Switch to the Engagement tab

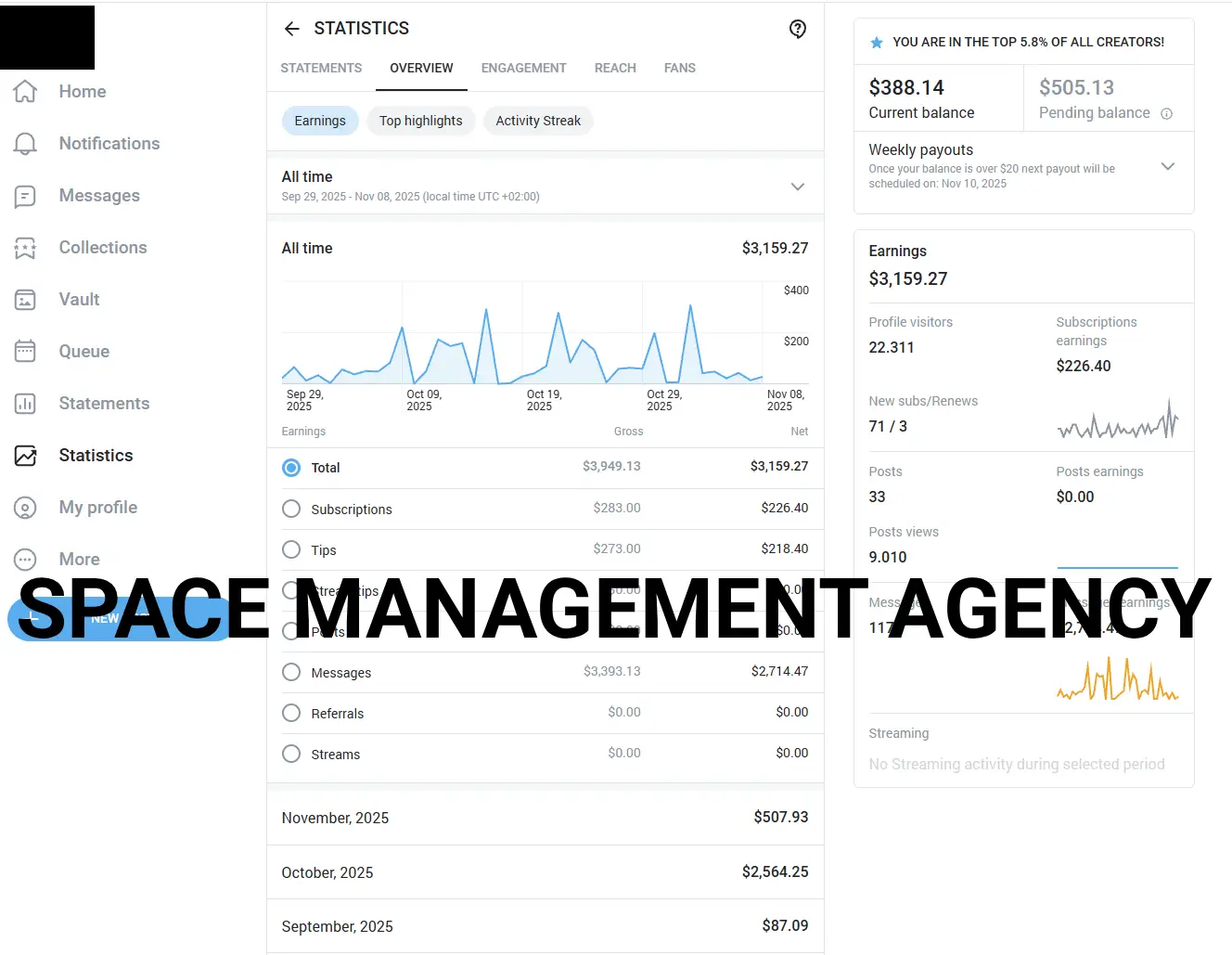click(x=523, y=68)
